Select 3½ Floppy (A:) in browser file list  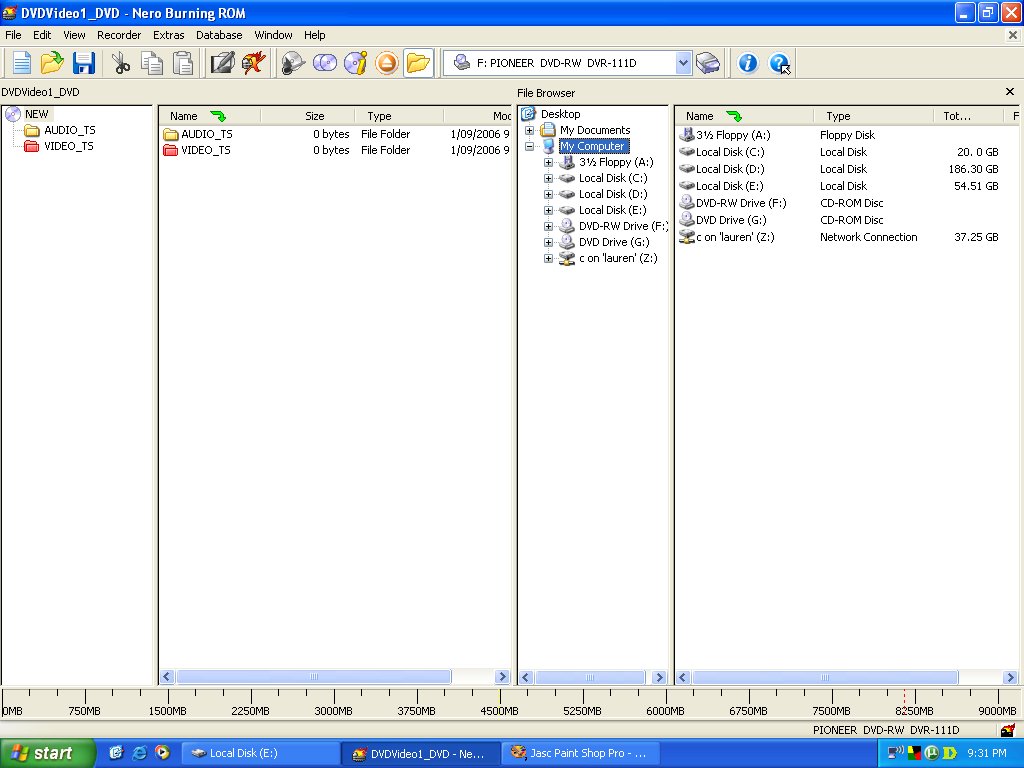(733, 135)
